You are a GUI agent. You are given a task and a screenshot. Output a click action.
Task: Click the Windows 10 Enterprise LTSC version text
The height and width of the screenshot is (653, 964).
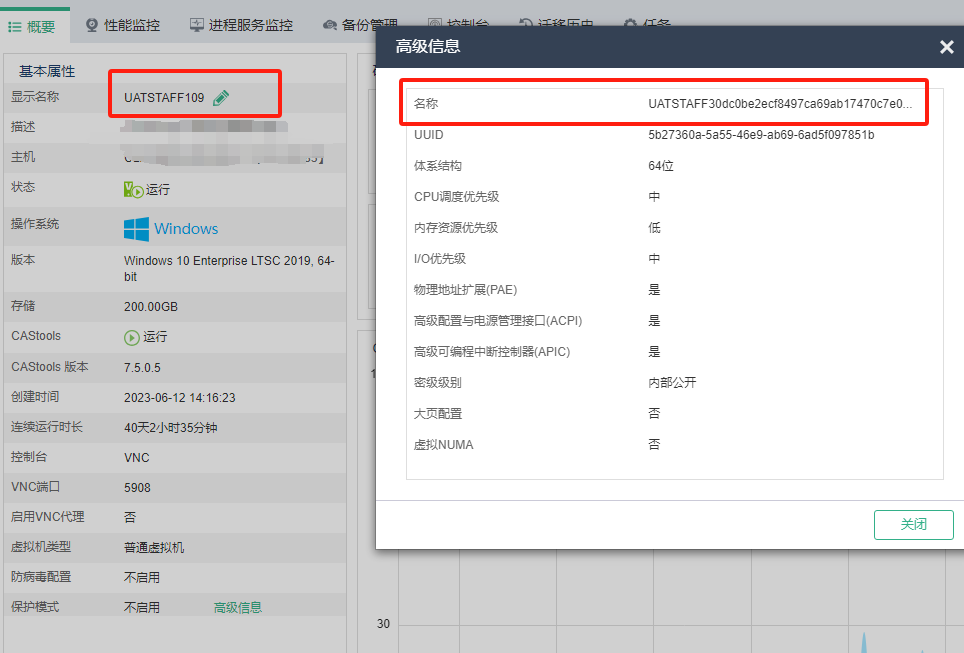point(229,269)
